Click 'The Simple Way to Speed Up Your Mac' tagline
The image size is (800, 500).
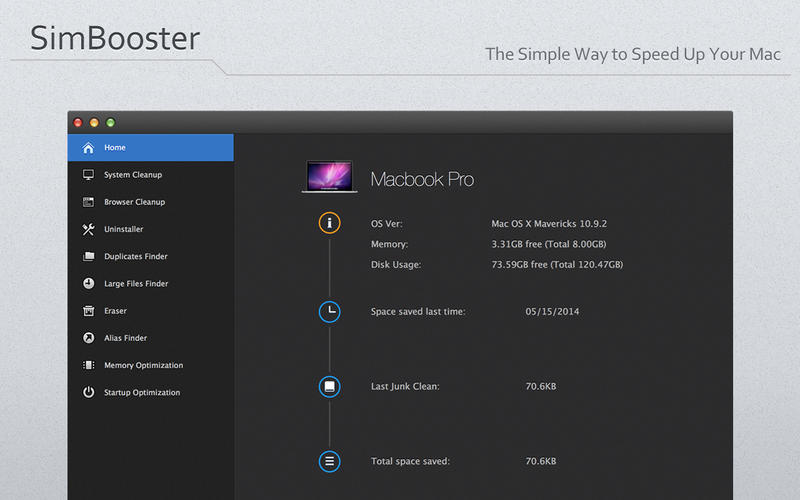[x=633, y=55]
